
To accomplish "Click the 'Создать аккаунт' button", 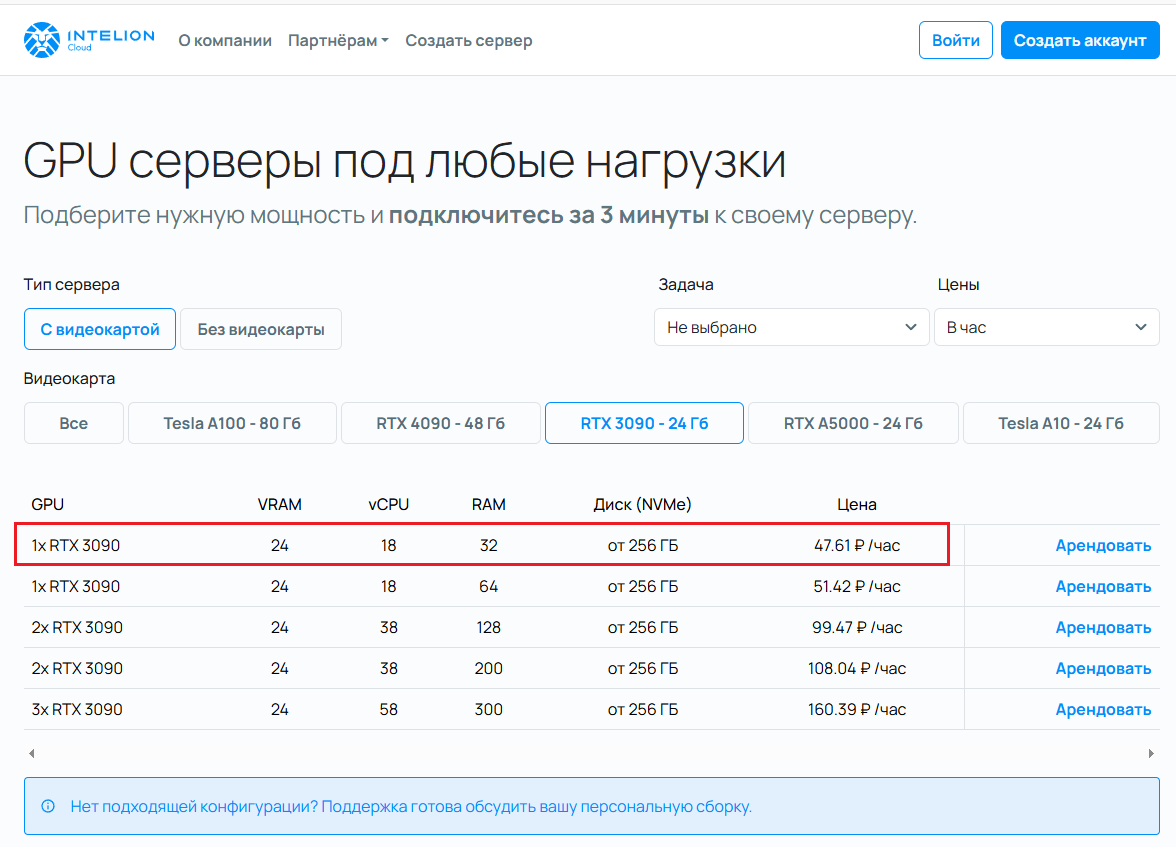I will pyautogui.click(x=1080, y=41).
